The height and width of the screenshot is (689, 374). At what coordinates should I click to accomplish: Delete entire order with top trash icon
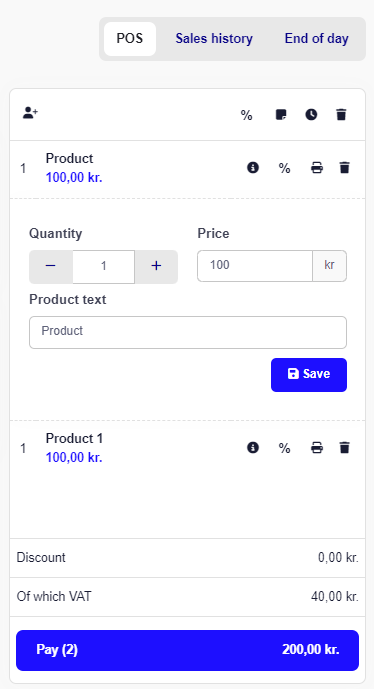click(x=341, y=115)
